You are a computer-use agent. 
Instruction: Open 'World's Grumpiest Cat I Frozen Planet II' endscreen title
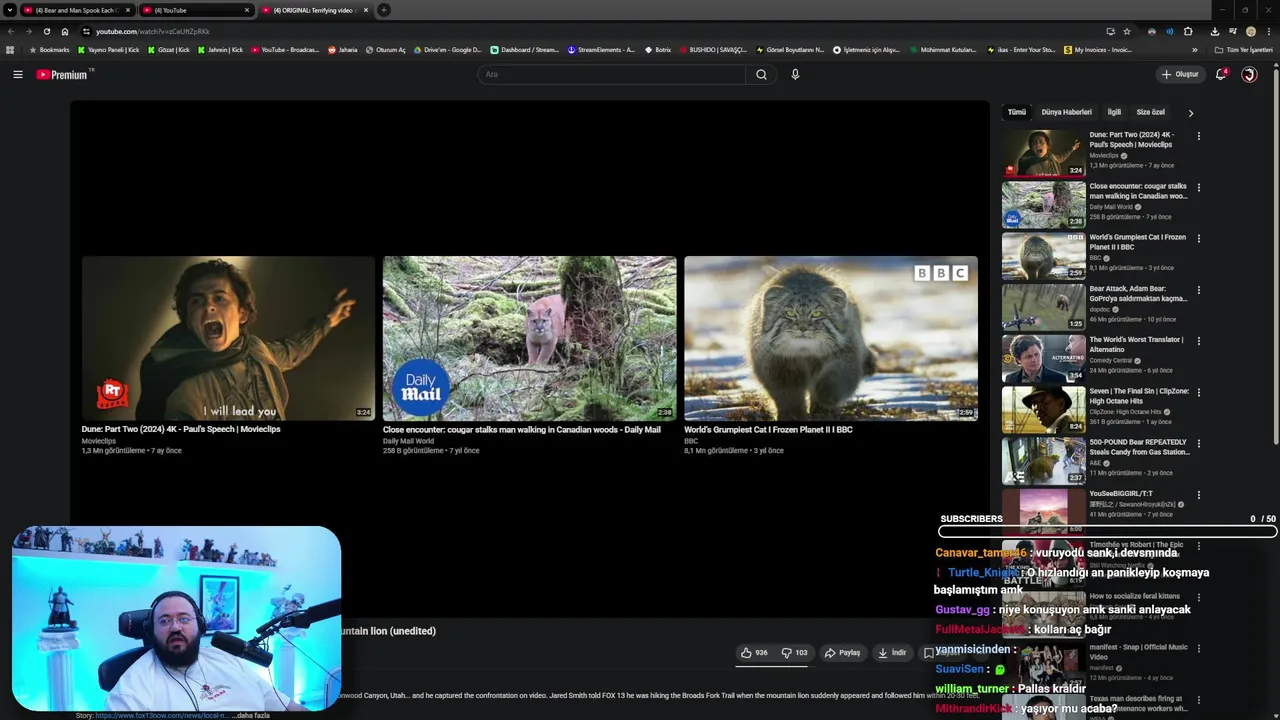[x=768, y=429]
